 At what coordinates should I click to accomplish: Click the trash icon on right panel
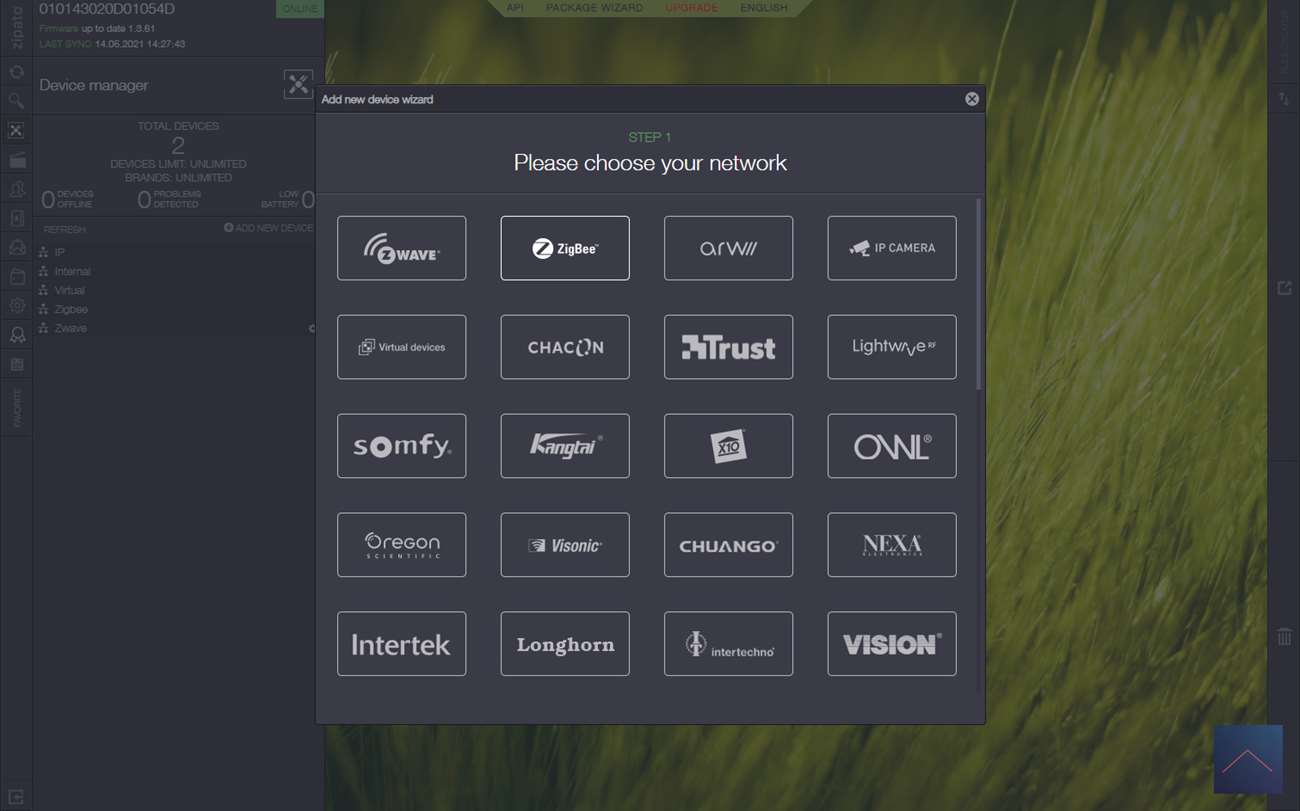tap(1284, 636)
